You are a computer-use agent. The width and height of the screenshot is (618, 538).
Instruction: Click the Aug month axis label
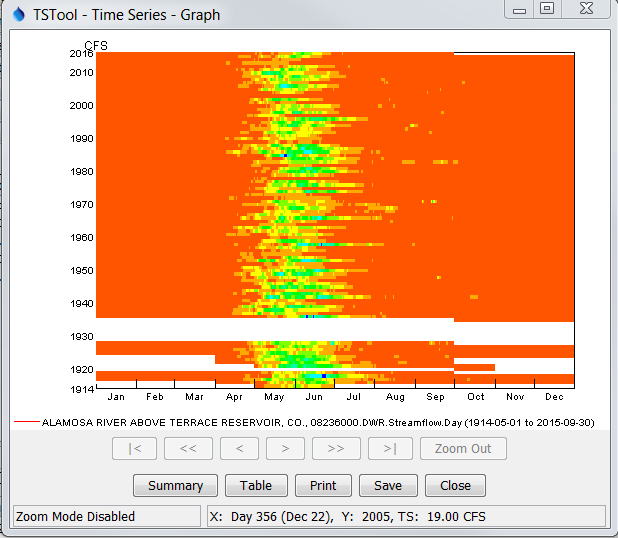[x=395, y=397]
